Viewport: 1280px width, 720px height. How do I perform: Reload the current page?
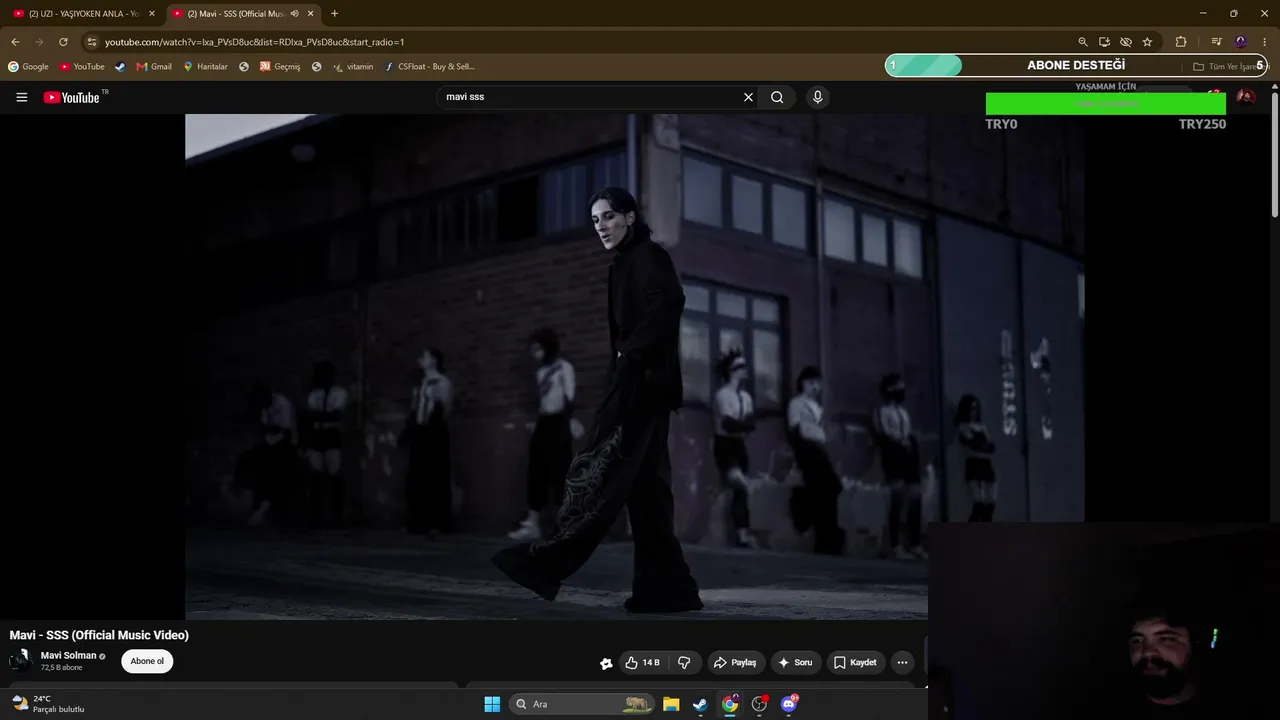tap(63, 42)
